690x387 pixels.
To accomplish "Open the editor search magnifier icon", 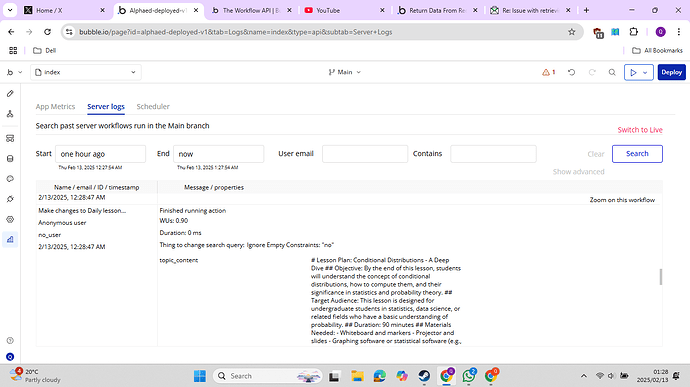I will click(x=612, y=72).
